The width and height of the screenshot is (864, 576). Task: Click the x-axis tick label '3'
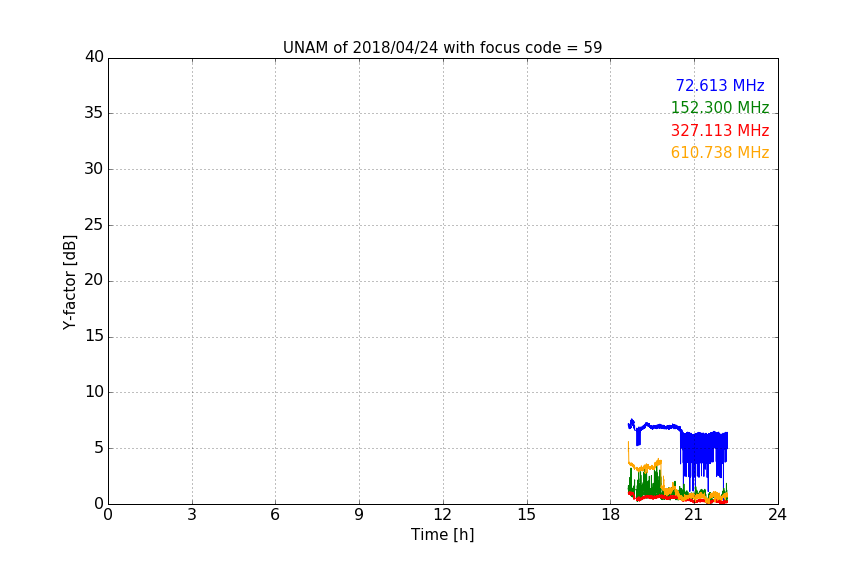(x=192, y=515)
